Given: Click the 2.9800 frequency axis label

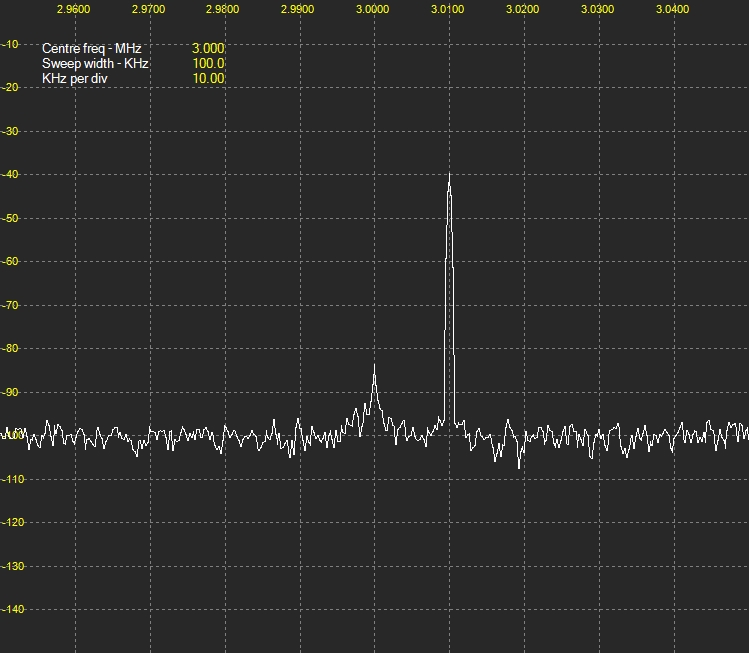Looking at the screenshot, I should (223, 9).
